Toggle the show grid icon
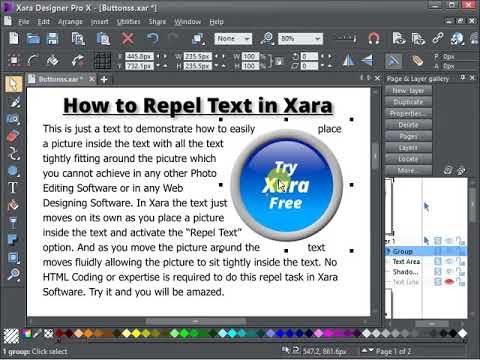The height and width of the screenshot is (360, 480). point(102,61)
